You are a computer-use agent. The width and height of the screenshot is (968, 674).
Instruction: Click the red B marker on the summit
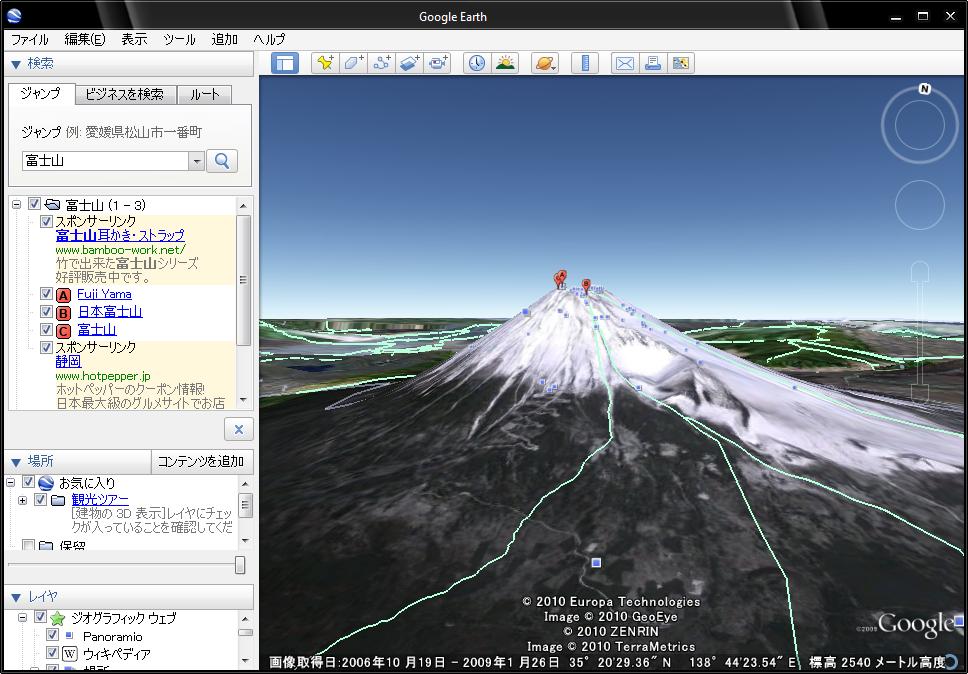click(586, 286)
